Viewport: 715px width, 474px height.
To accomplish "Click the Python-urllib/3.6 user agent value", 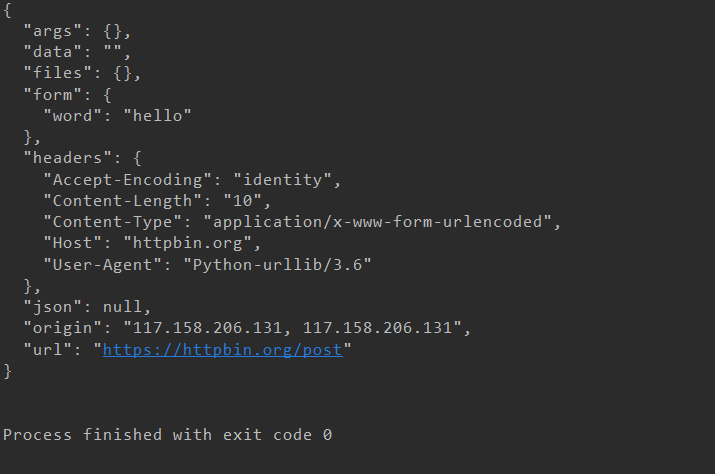I will point(277,265).
